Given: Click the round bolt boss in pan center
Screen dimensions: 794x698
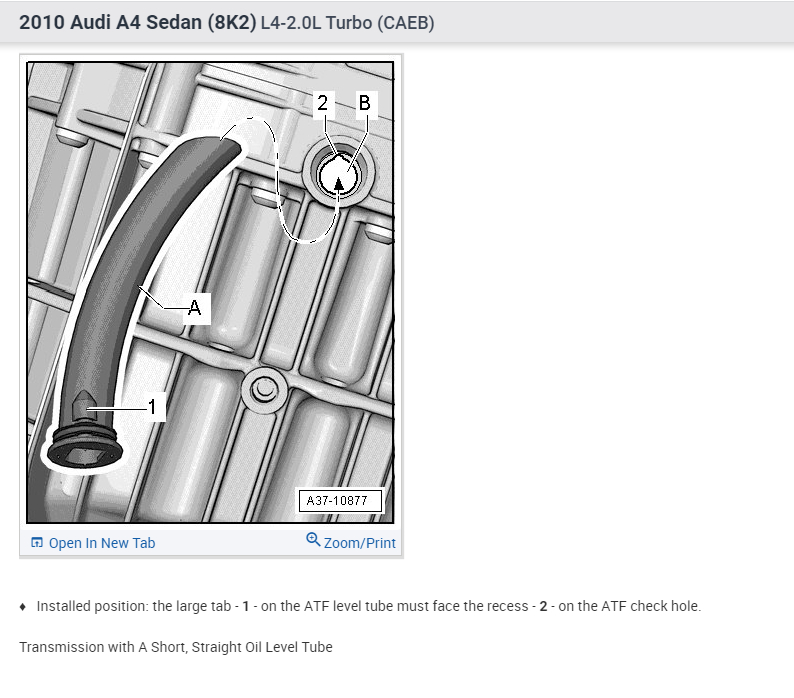Looking at the screenshot, I should tap(264, 390).
